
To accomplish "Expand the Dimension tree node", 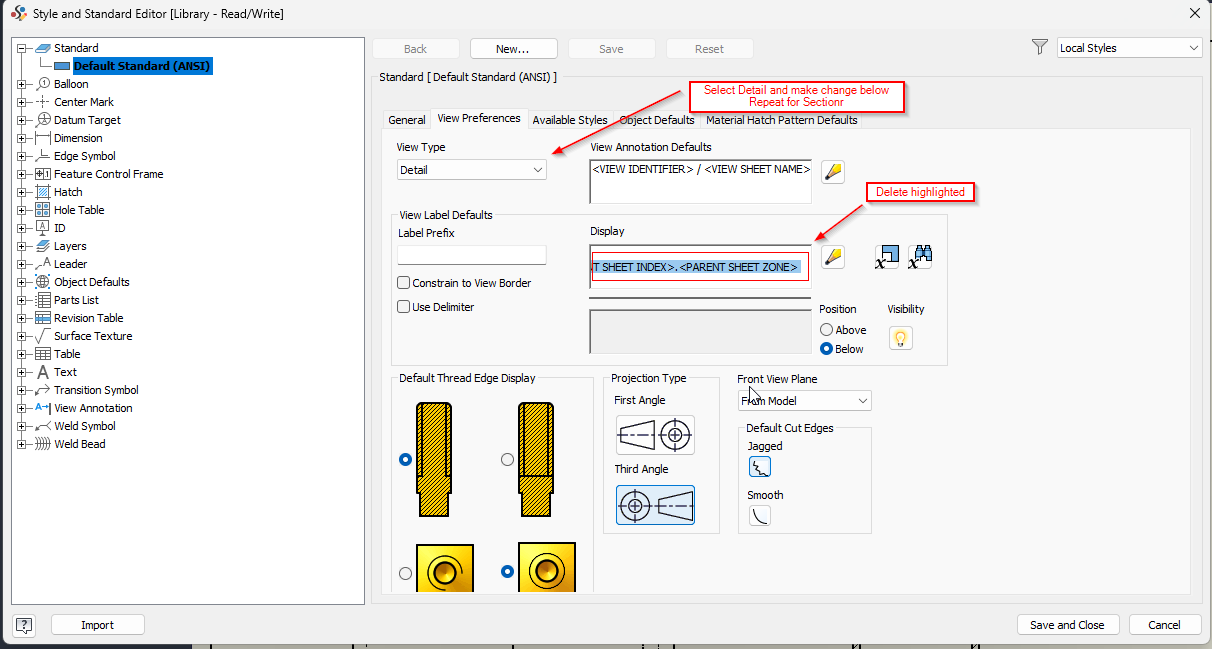I will click(23, 138).
